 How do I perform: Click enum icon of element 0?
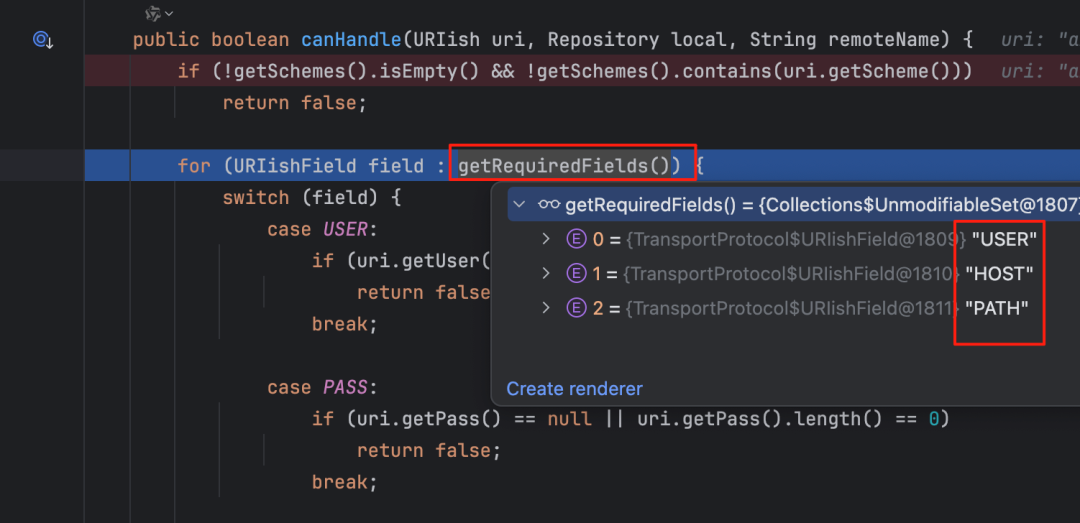(575, 239)
